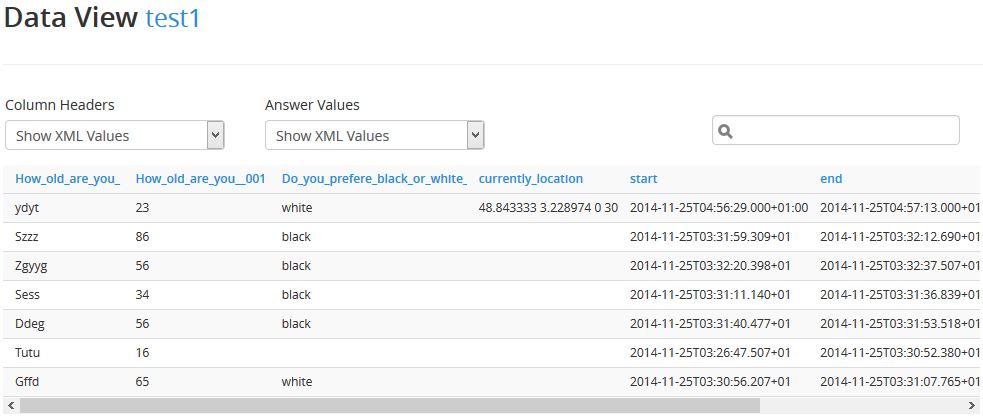Select the ydyt row
The width and height of the screenshot is (983, 420).
(493, 208)
